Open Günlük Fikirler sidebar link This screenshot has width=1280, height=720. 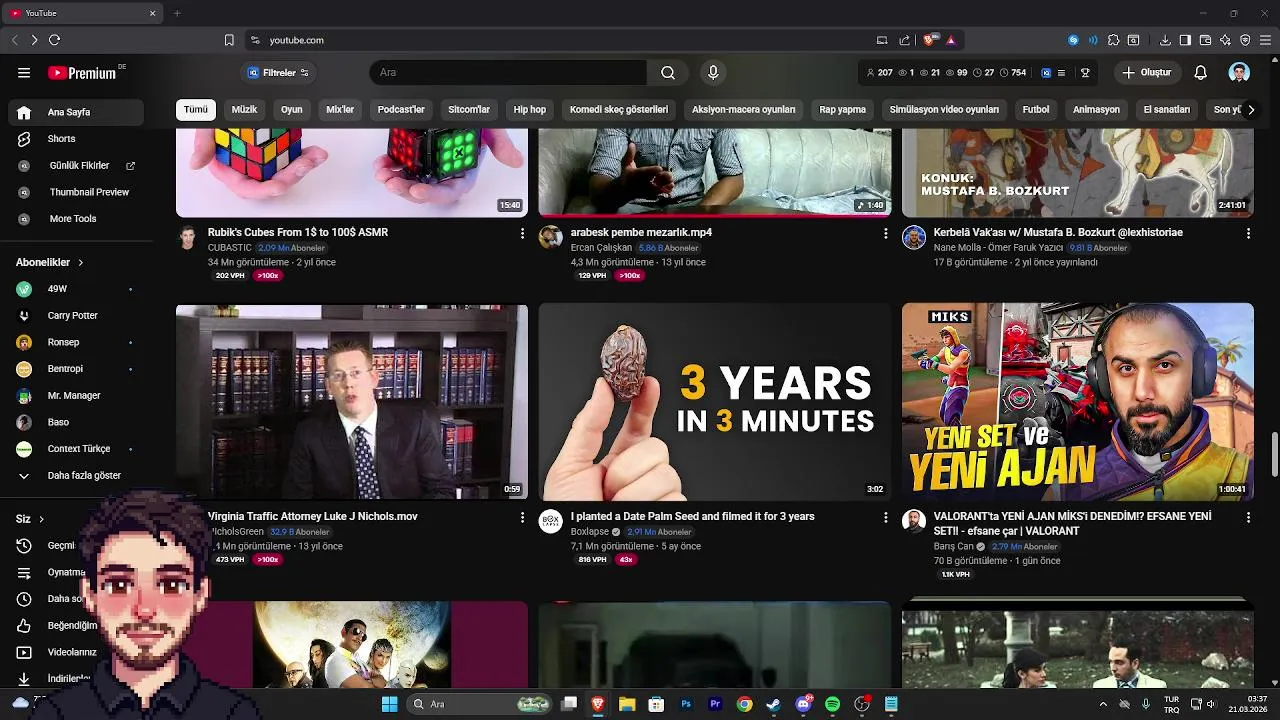pos(80,166)
